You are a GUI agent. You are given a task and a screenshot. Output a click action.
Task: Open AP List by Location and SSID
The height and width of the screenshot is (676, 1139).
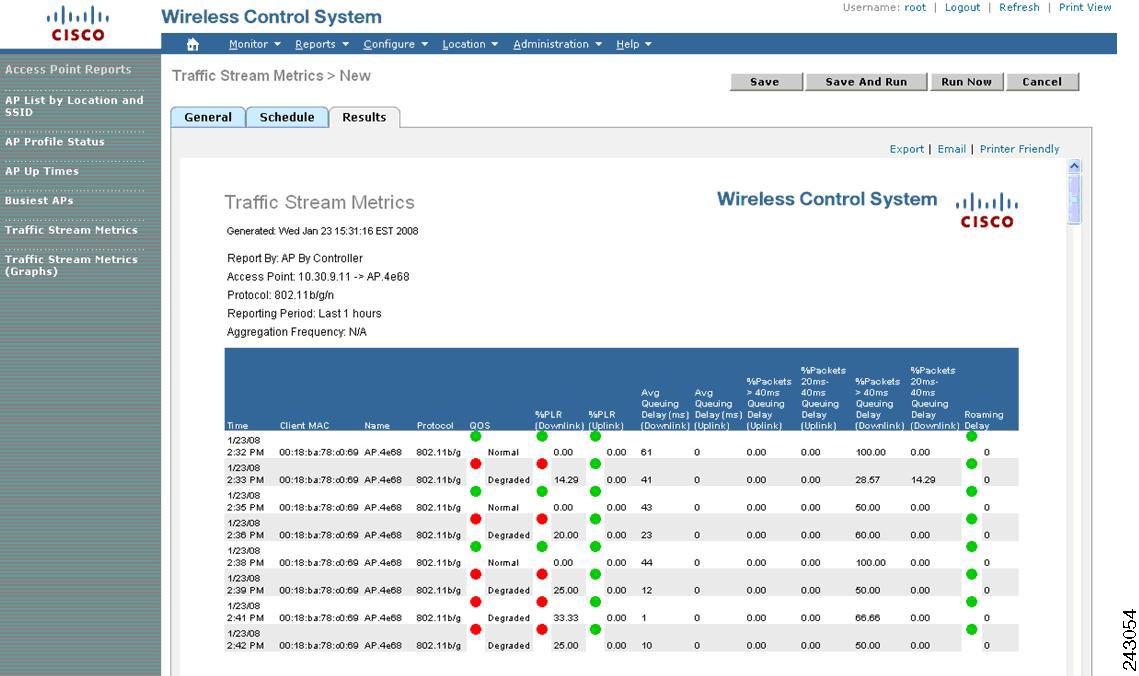(x=74, y=106)
